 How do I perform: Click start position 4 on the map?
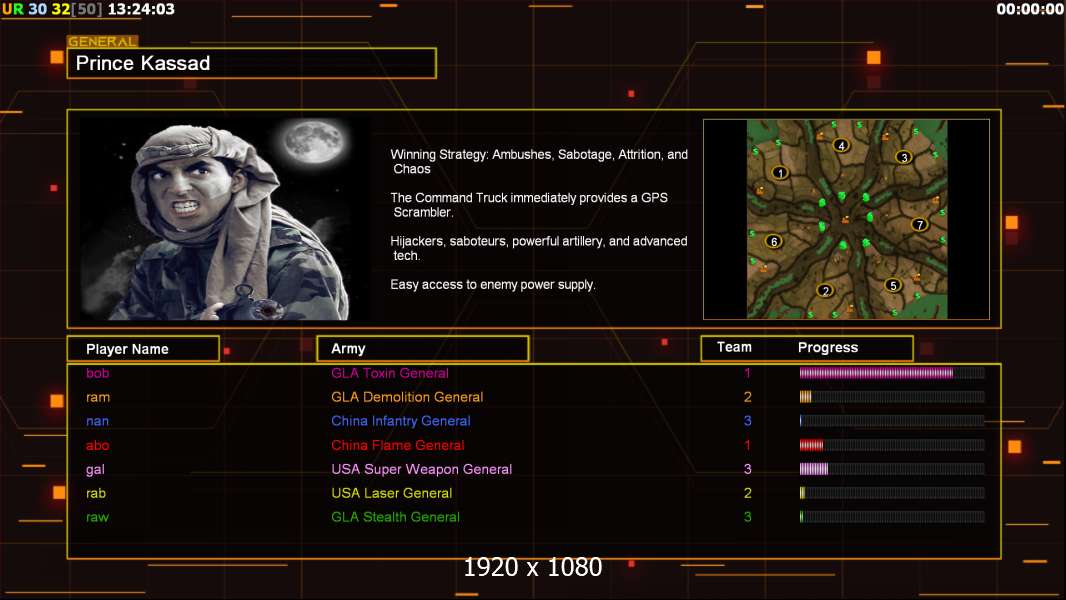[842, 145]
